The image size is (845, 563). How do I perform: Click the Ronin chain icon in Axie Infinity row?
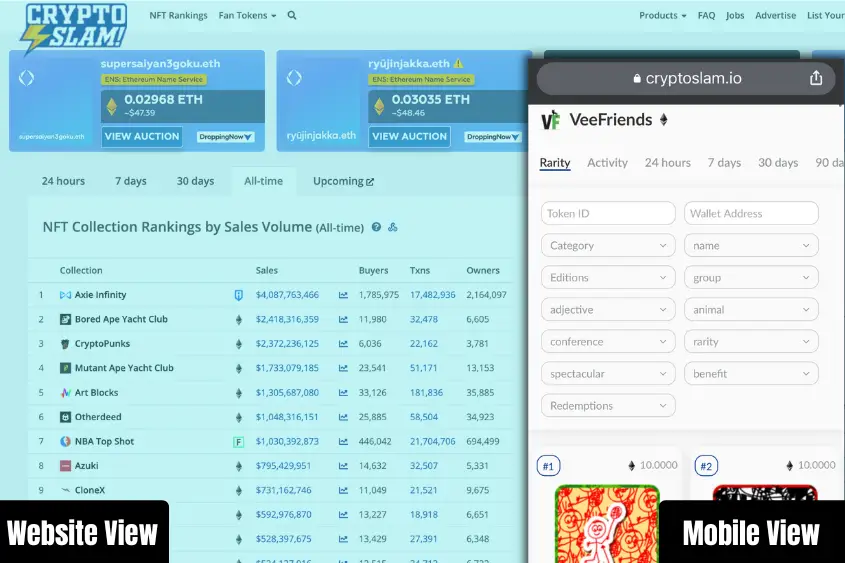pyautogui.click(x=238, y=295)
